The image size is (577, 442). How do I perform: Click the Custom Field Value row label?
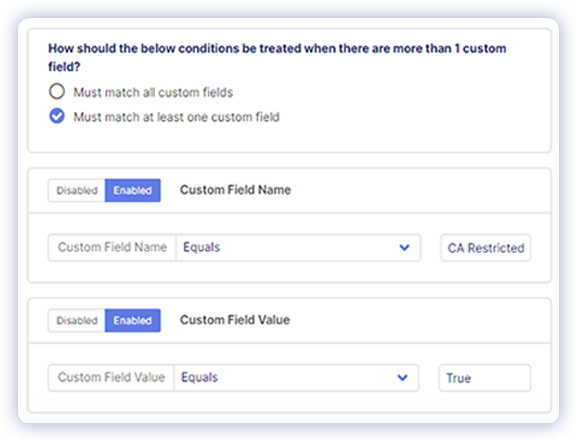(111, 378)
